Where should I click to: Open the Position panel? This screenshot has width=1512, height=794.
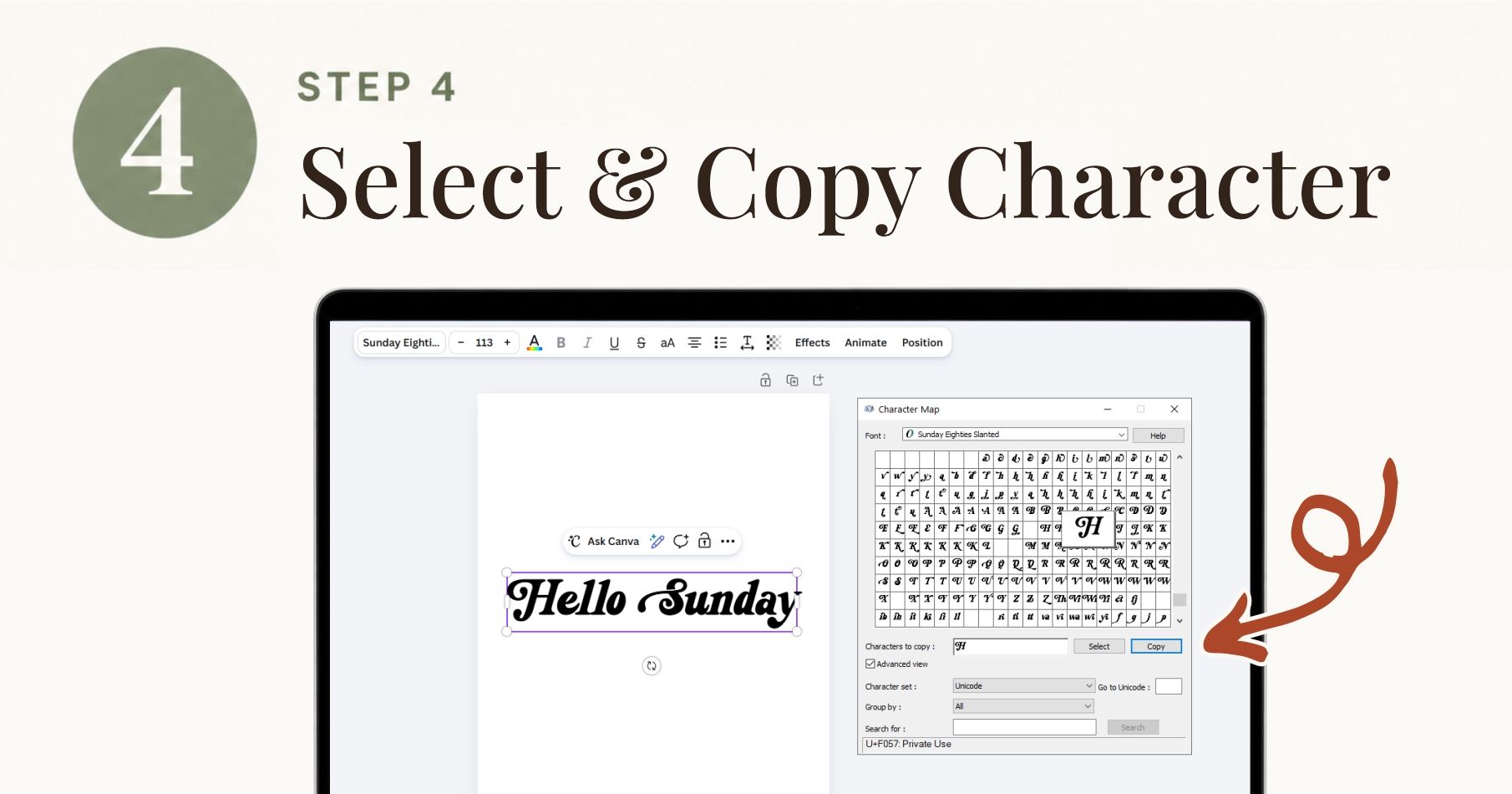click(x=922, y=343)
